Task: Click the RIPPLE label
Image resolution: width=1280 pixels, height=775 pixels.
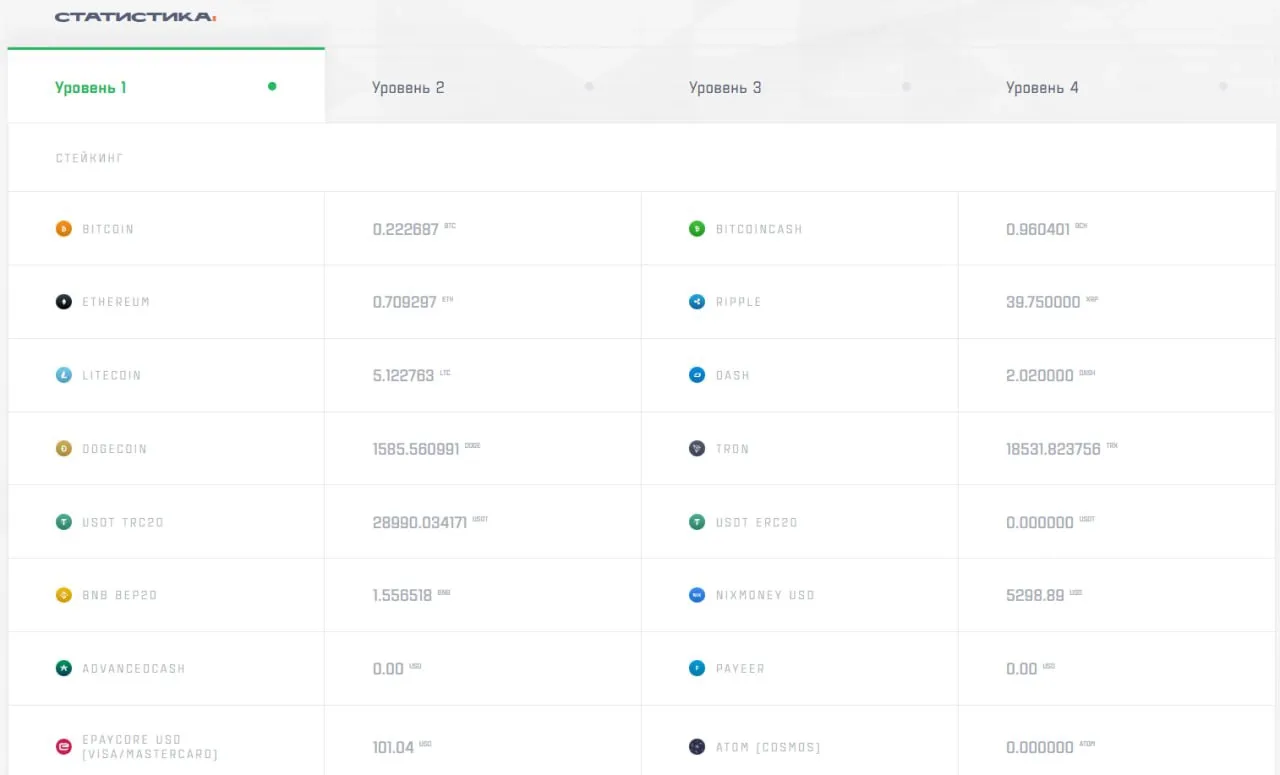Action: pos(739,302)
